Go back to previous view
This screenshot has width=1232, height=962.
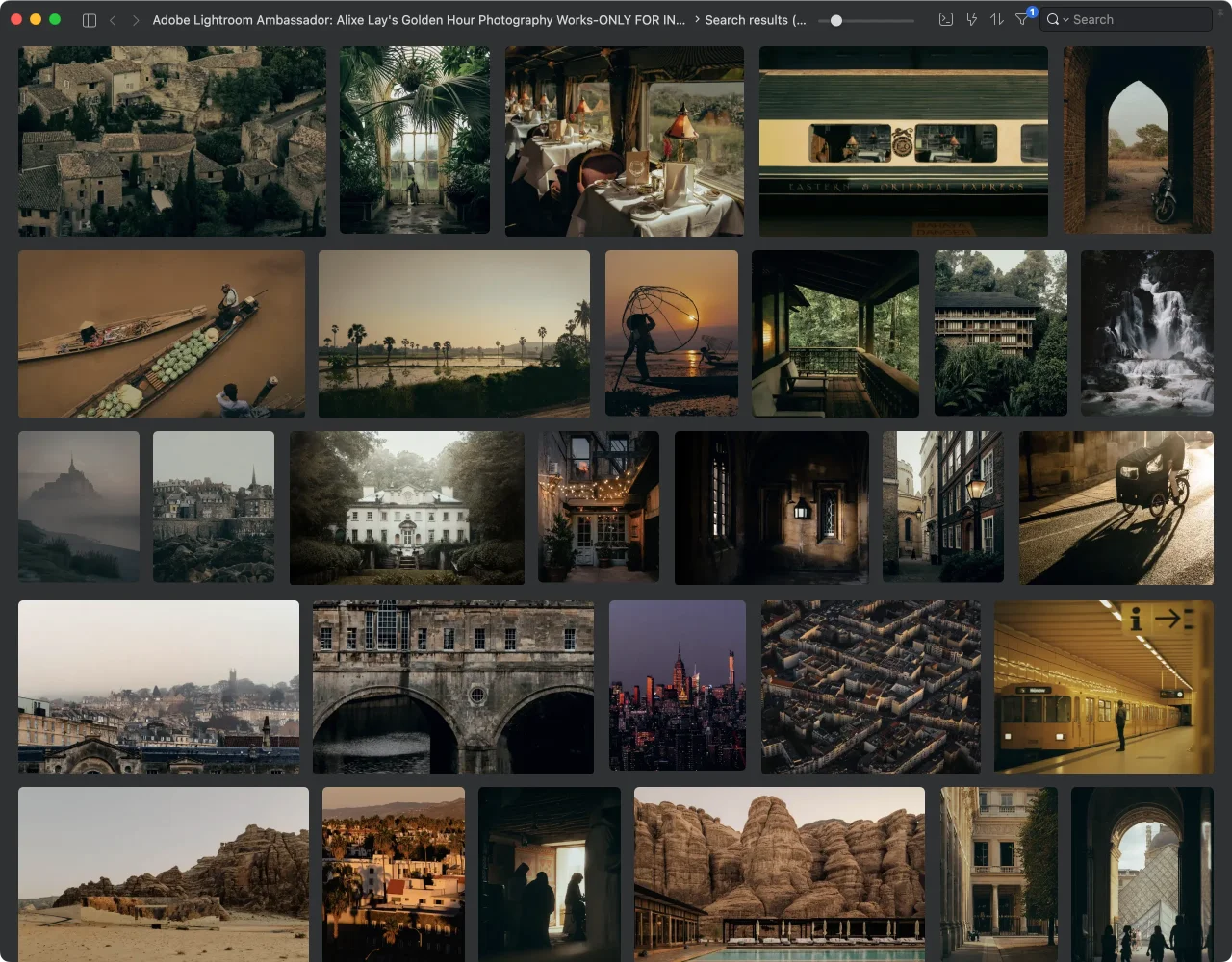(113, 20)
